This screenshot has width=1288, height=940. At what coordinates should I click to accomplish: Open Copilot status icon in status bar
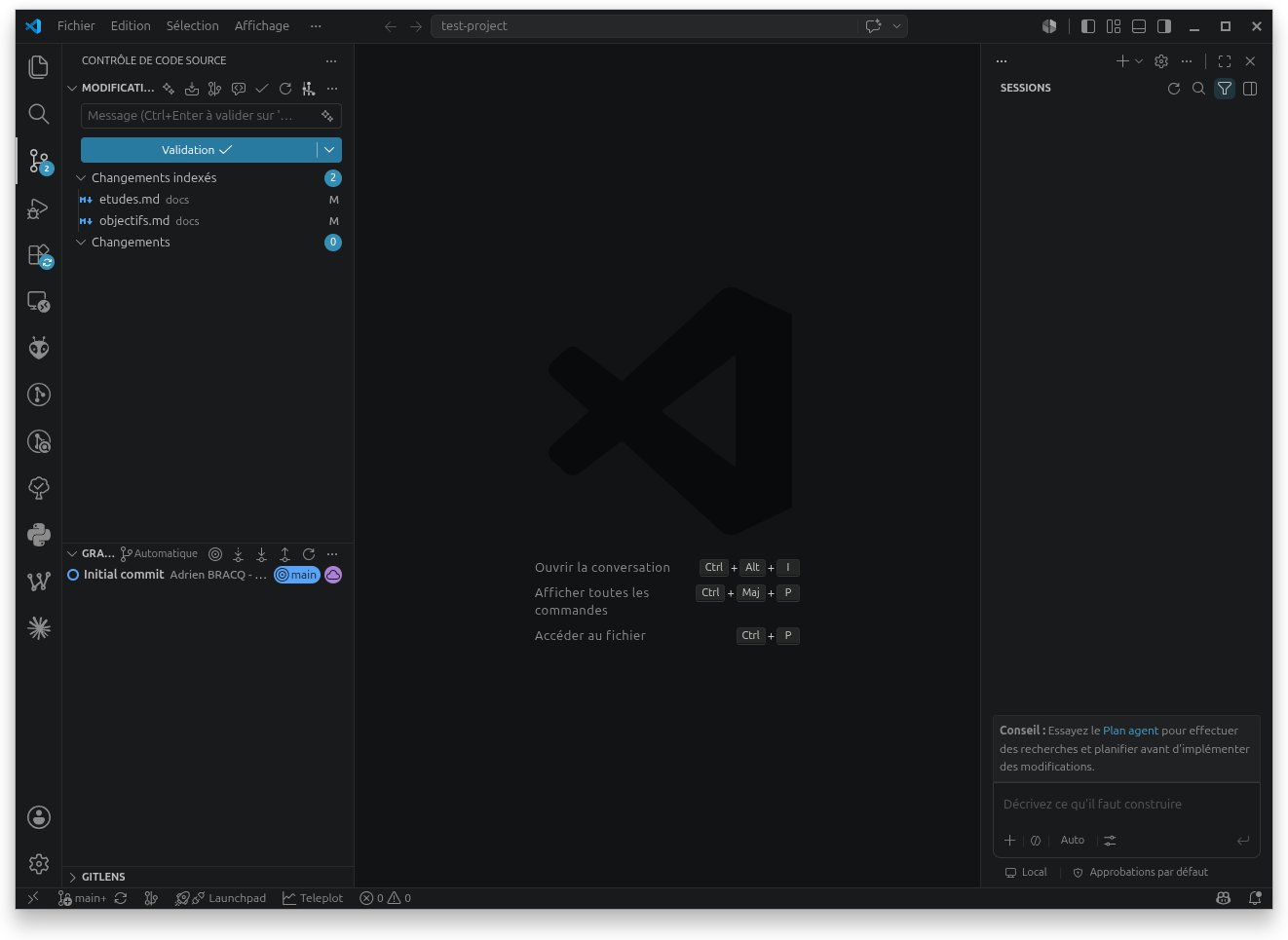(x=1224, y=898)
